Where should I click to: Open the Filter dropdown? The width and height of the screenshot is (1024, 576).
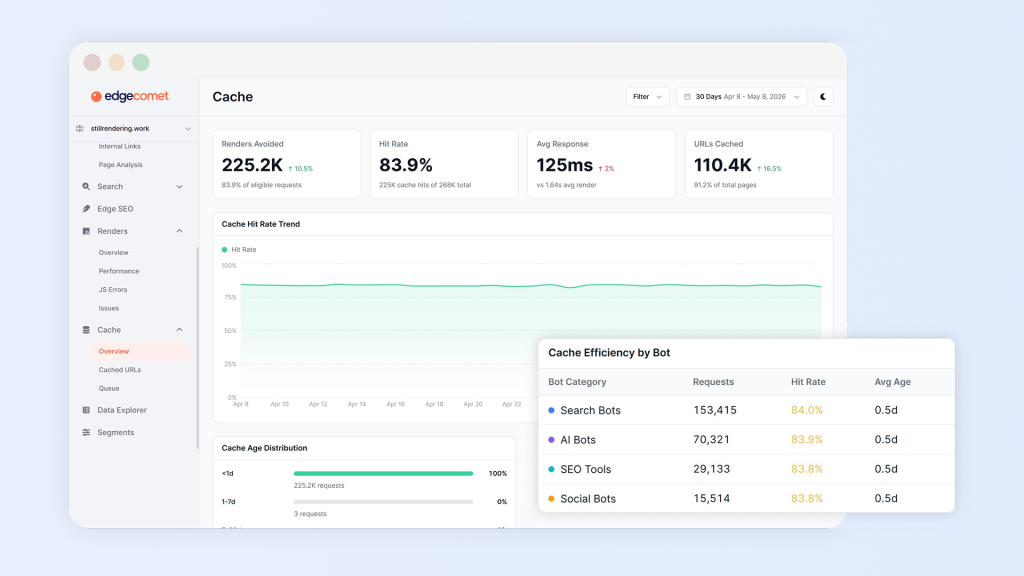pyautogui.click(x=647, y=97)
